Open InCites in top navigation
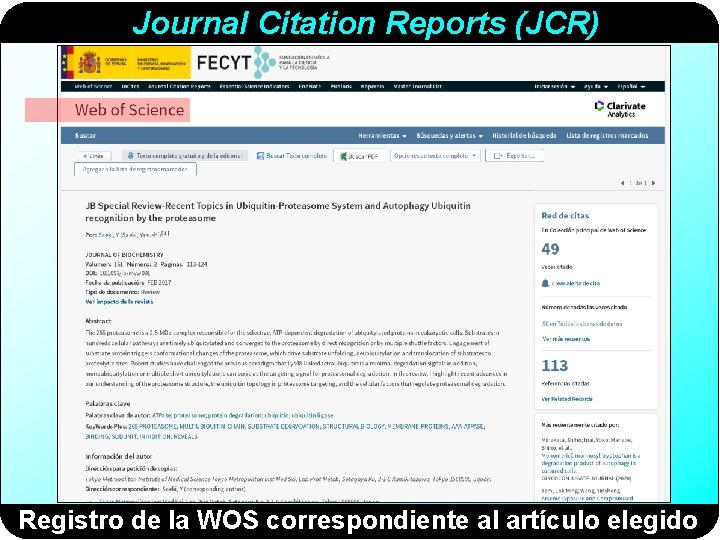Image resolution: width=720 pixels, height=540 pixels. (130, 86)
